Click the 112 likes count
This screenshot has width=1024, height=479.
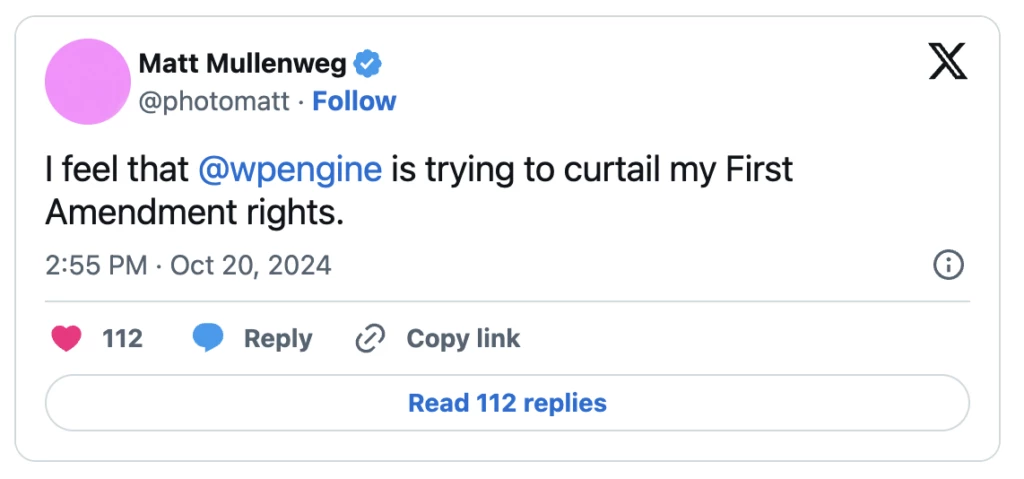coord(122,339)
